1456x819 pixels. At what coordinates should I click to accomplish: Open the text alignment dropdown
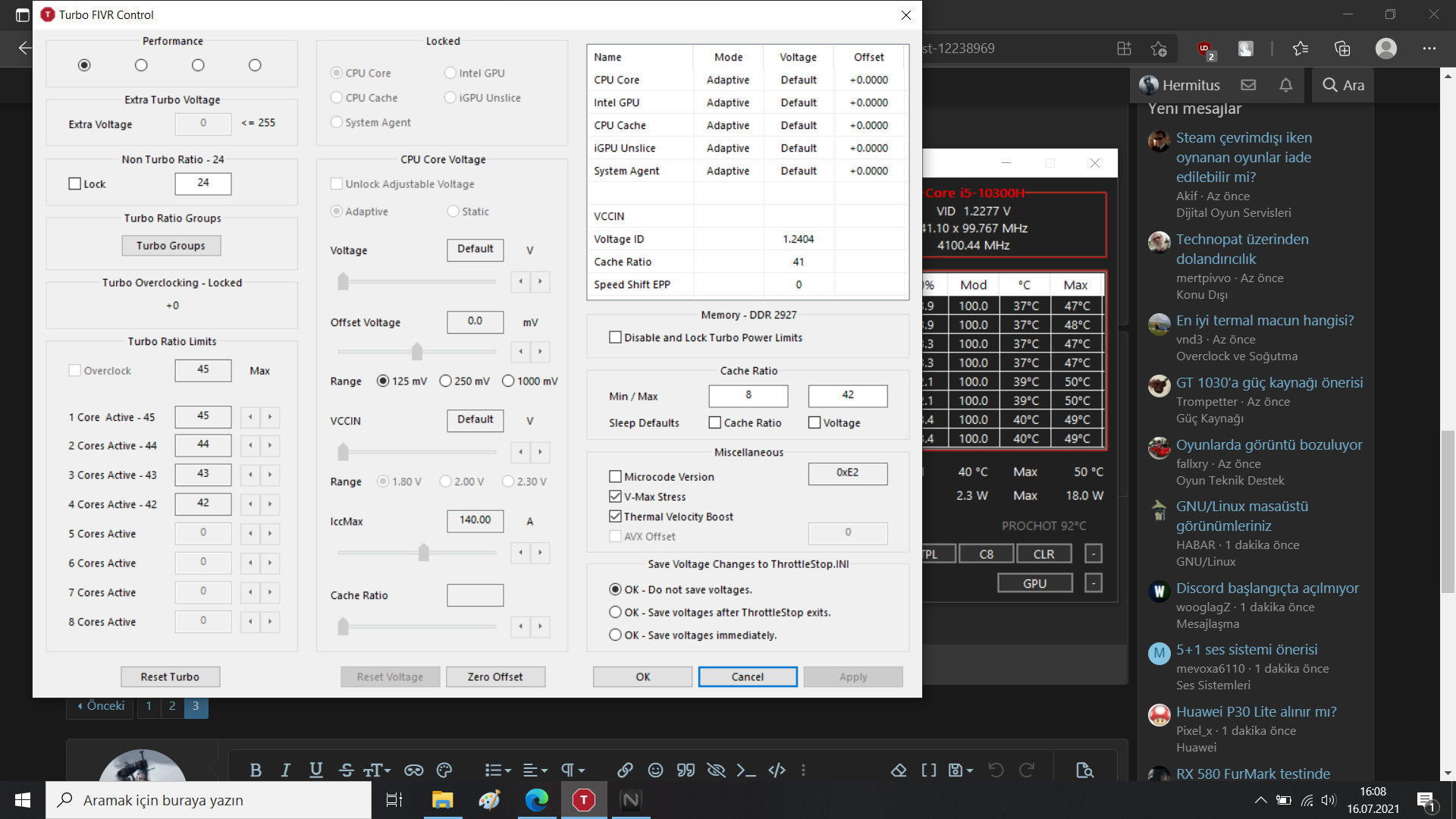[535, 770]
